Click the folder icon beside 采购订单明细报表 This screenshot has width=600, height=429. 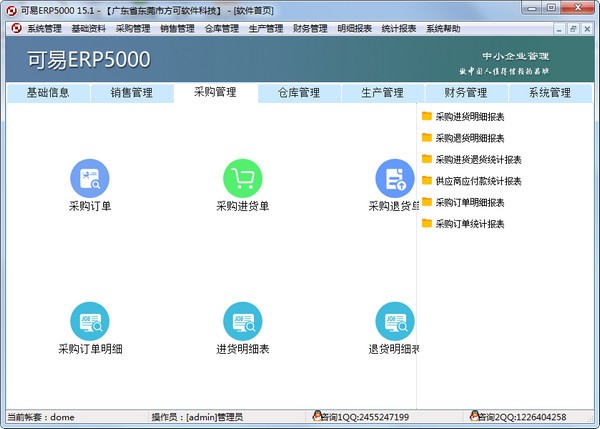(427, 202)
